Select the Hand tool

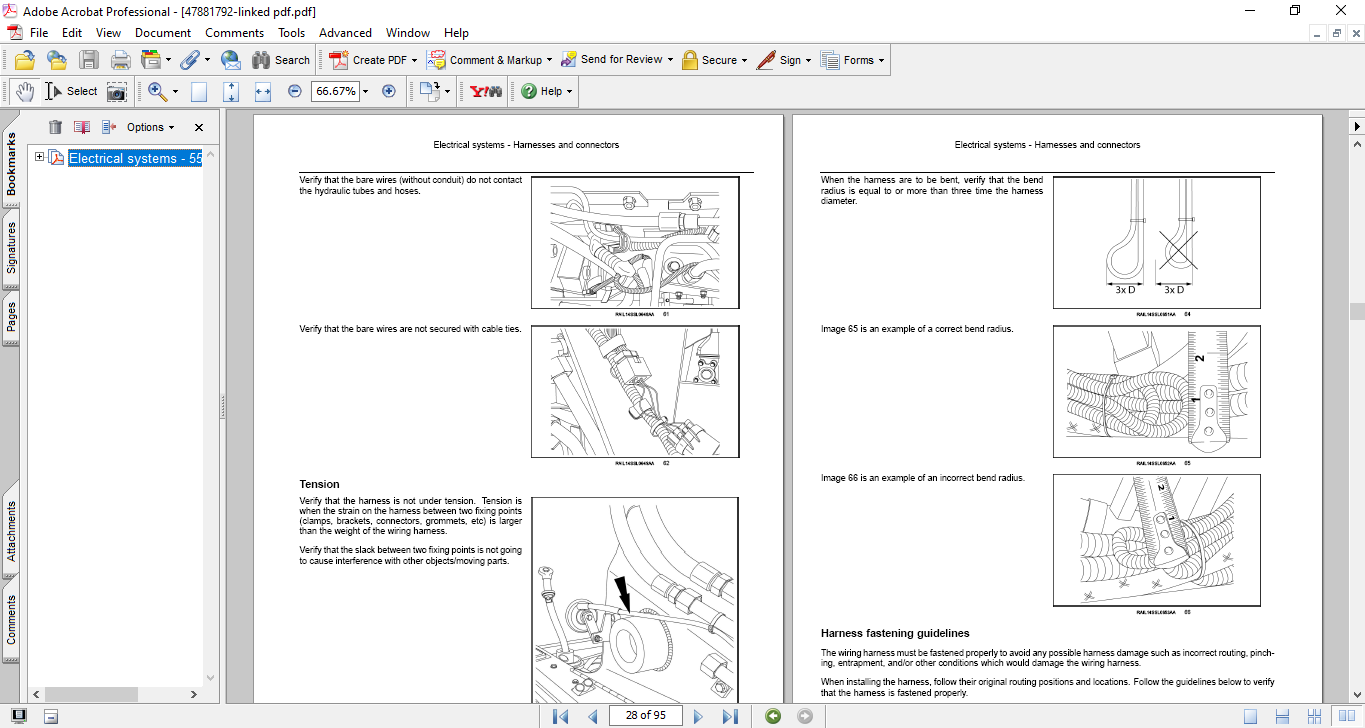24,91
